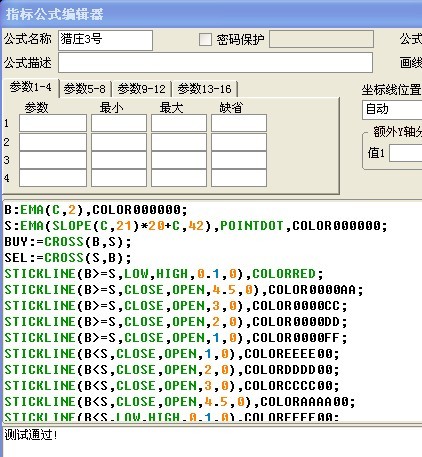
Task: Switch to the 参数13-16 tab
Action: coord(204,89)
